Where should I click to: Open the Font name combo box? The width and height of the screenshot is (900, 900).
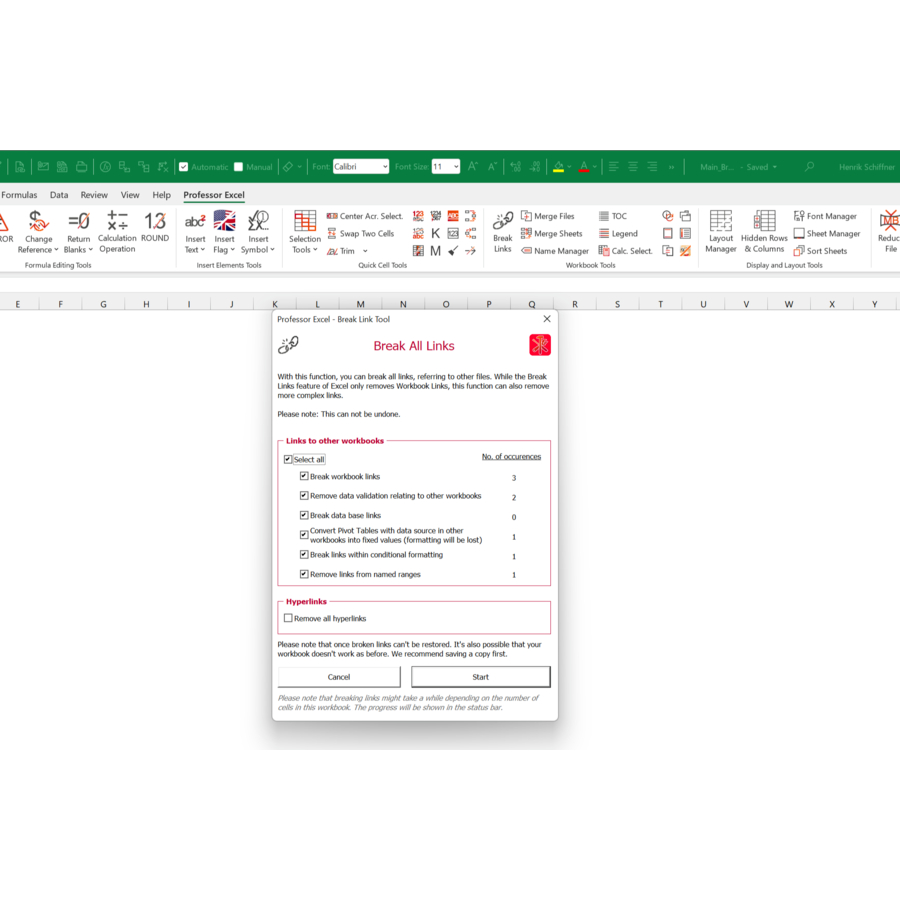click(x=360, y=167)
